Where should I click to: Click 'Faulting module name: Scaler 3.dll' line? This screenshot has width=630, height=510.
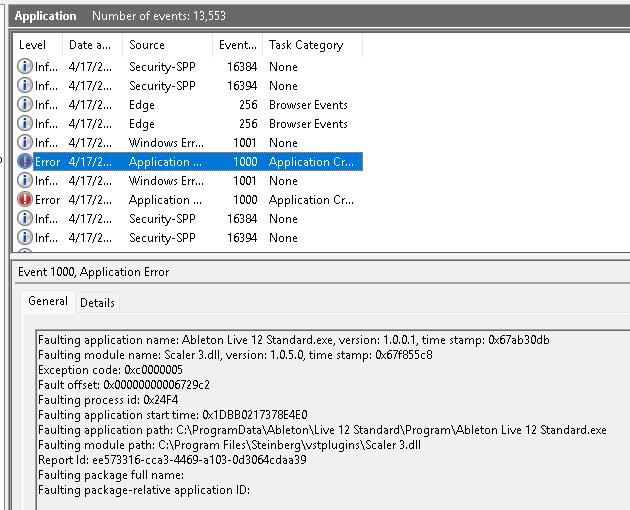coord(235,355)
